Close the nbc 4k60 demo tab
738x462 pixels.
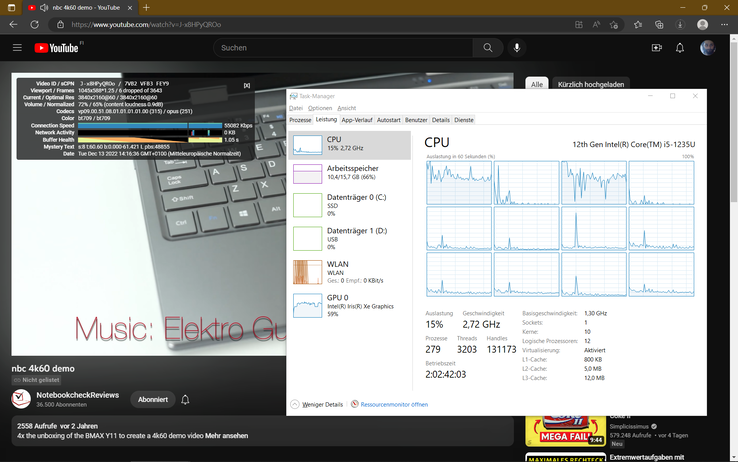click(130, 8)
